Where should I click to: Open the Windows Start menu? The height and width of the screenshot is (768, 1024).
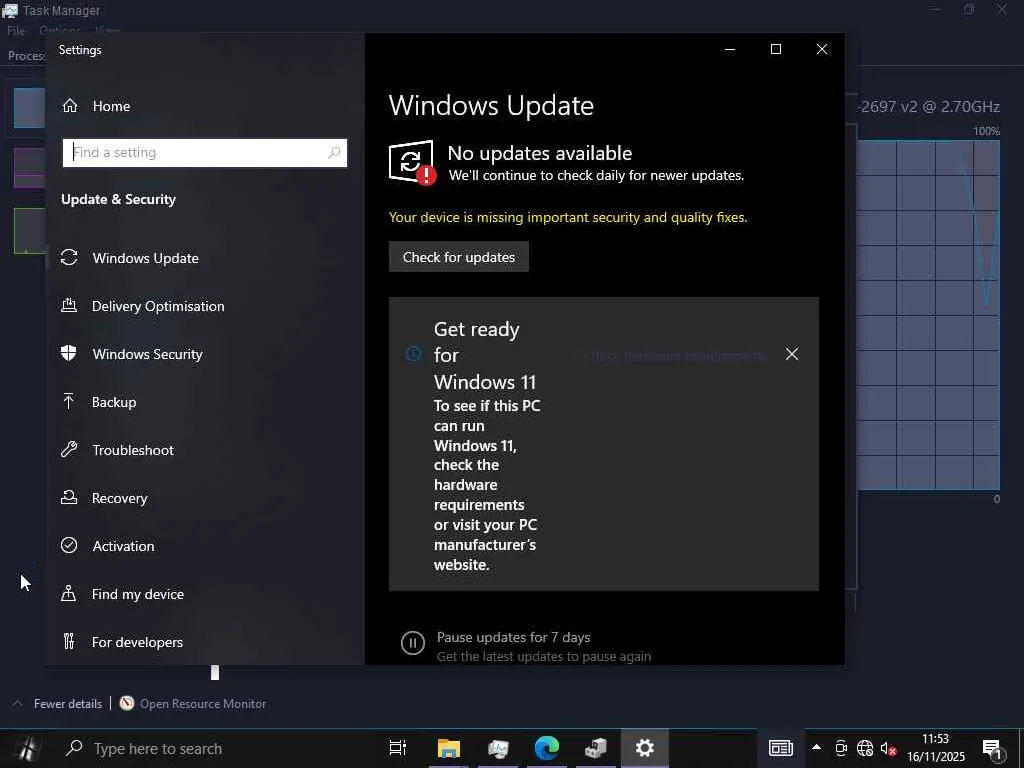click(26, 748)
